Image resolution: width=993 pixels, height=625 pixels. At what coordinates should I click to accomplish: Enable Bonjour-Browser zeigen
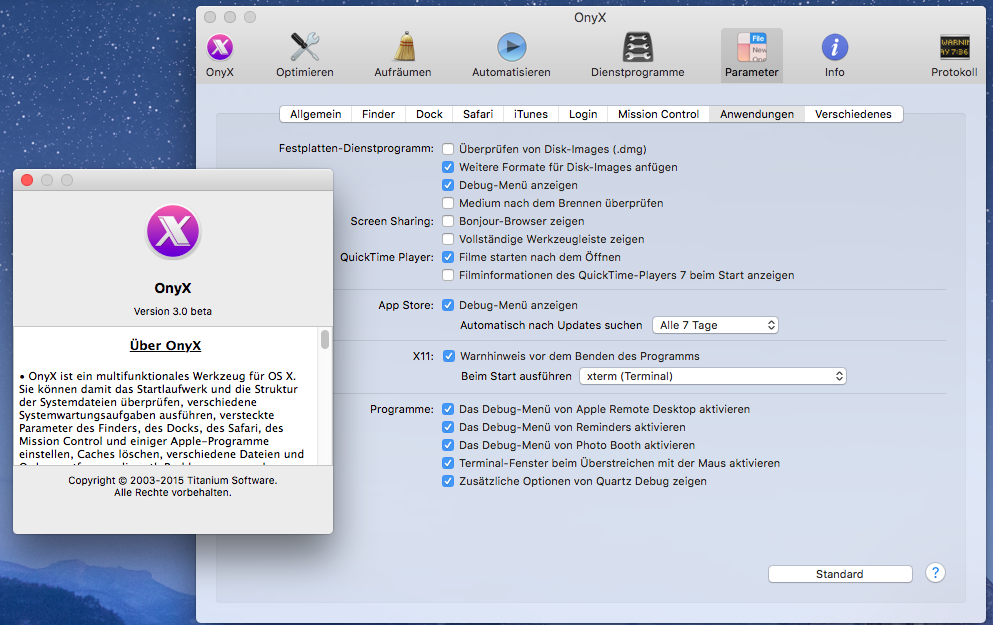pos(448,221)
